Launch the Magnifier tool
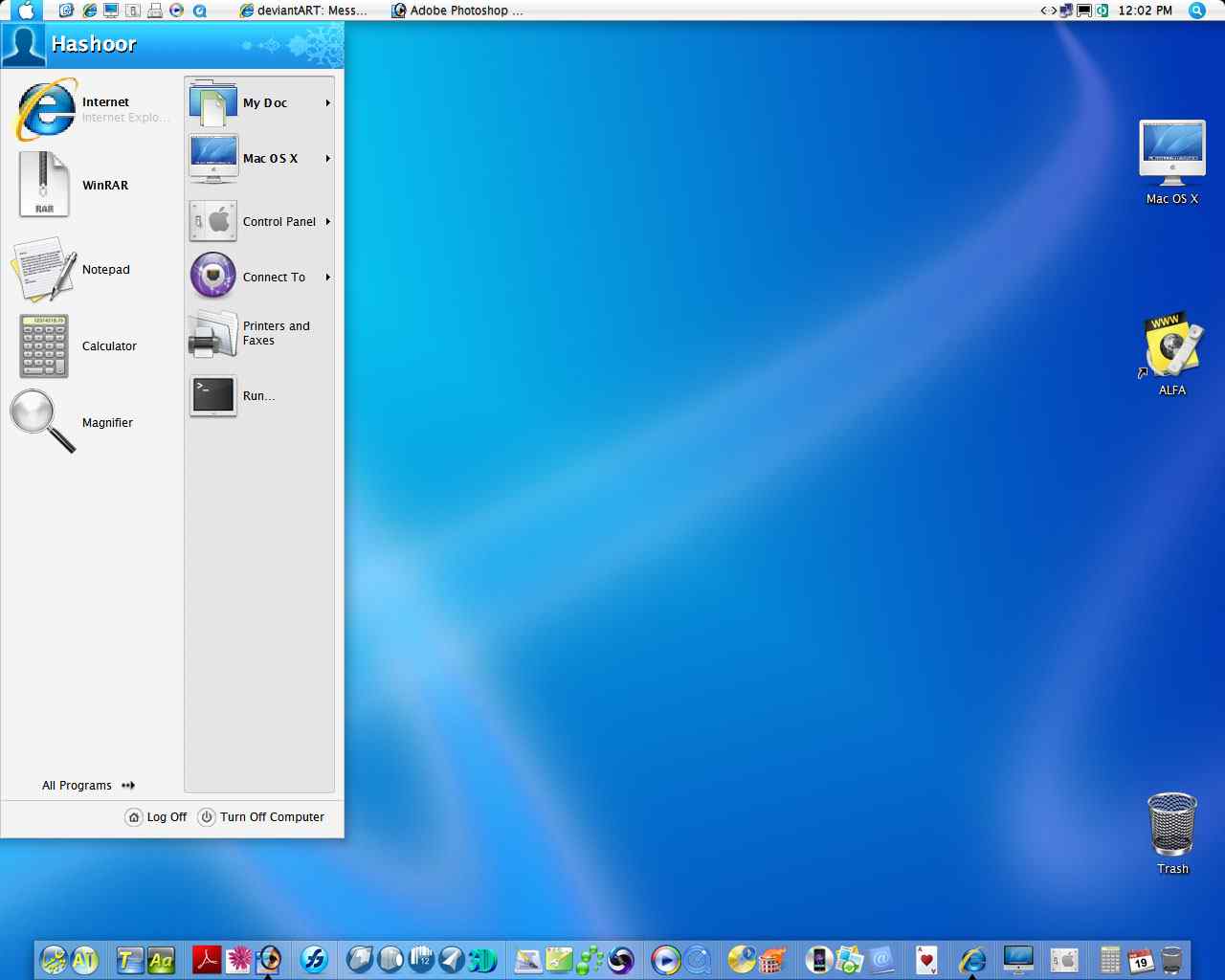Viewport: 1225px width, 980px height. tap(93, 422)
